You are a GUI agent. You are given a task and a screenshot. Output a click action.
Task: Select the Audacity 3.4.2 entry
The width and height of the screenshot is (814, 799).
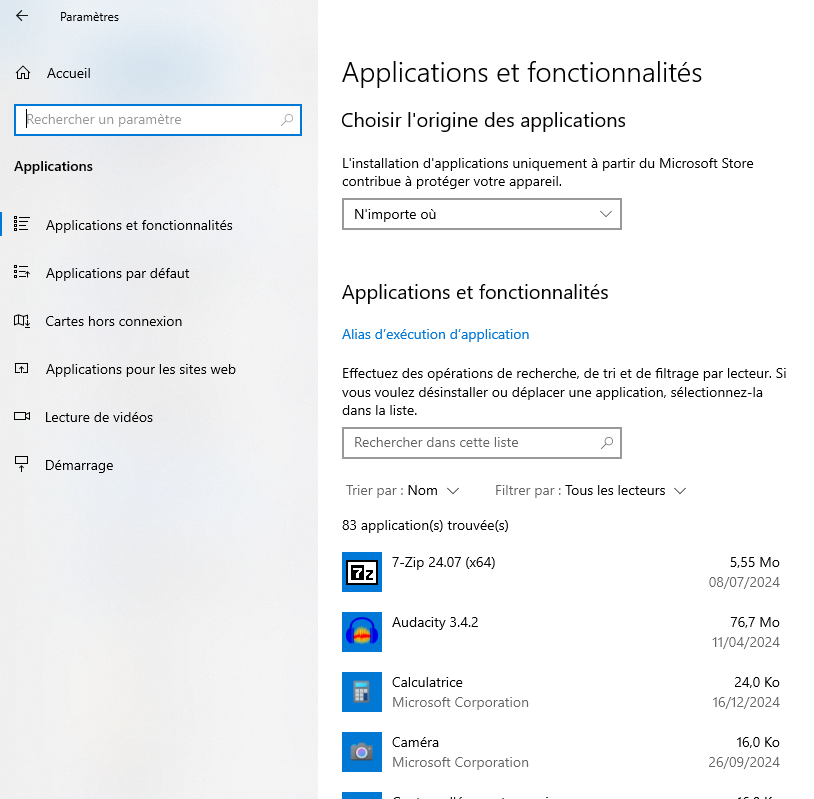(x=561, y=632)
